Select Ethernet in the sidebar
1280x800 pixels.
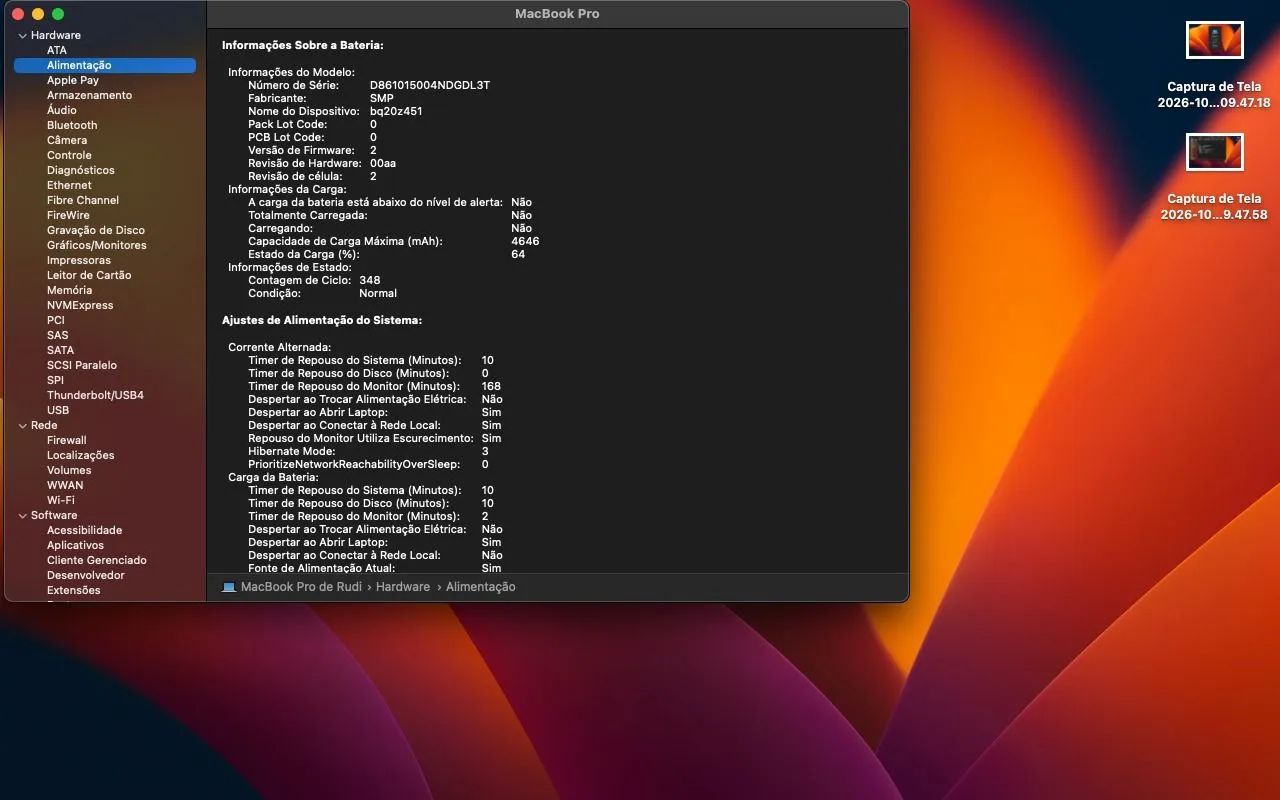(69, 185)
